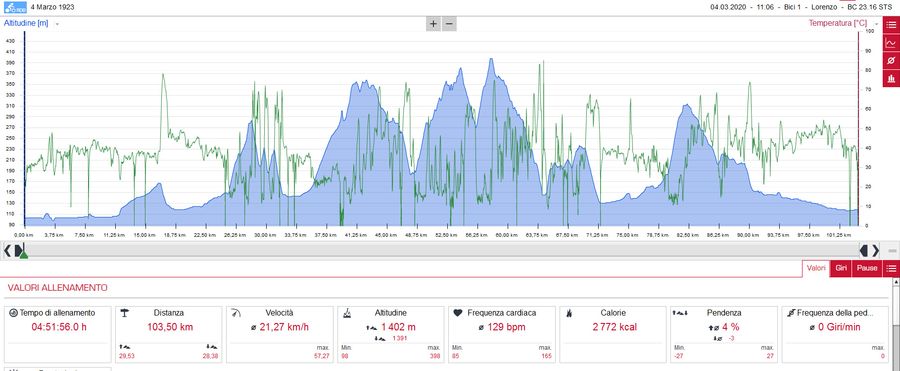This screenshot has width=900, height=371.
Task: Toggle the average (Ø) icon in red sidebar
Action: point(891,60)
